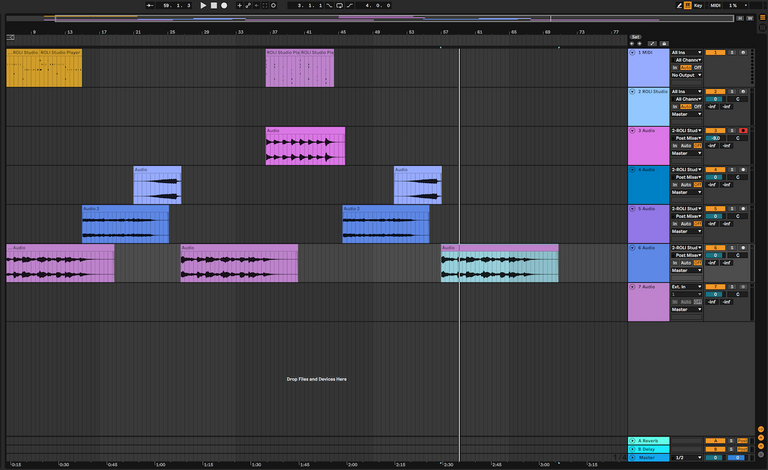Viewport: 768px width, 470px height.
Task: Toggle Loop switch in transport
Action: pos(339,5)
